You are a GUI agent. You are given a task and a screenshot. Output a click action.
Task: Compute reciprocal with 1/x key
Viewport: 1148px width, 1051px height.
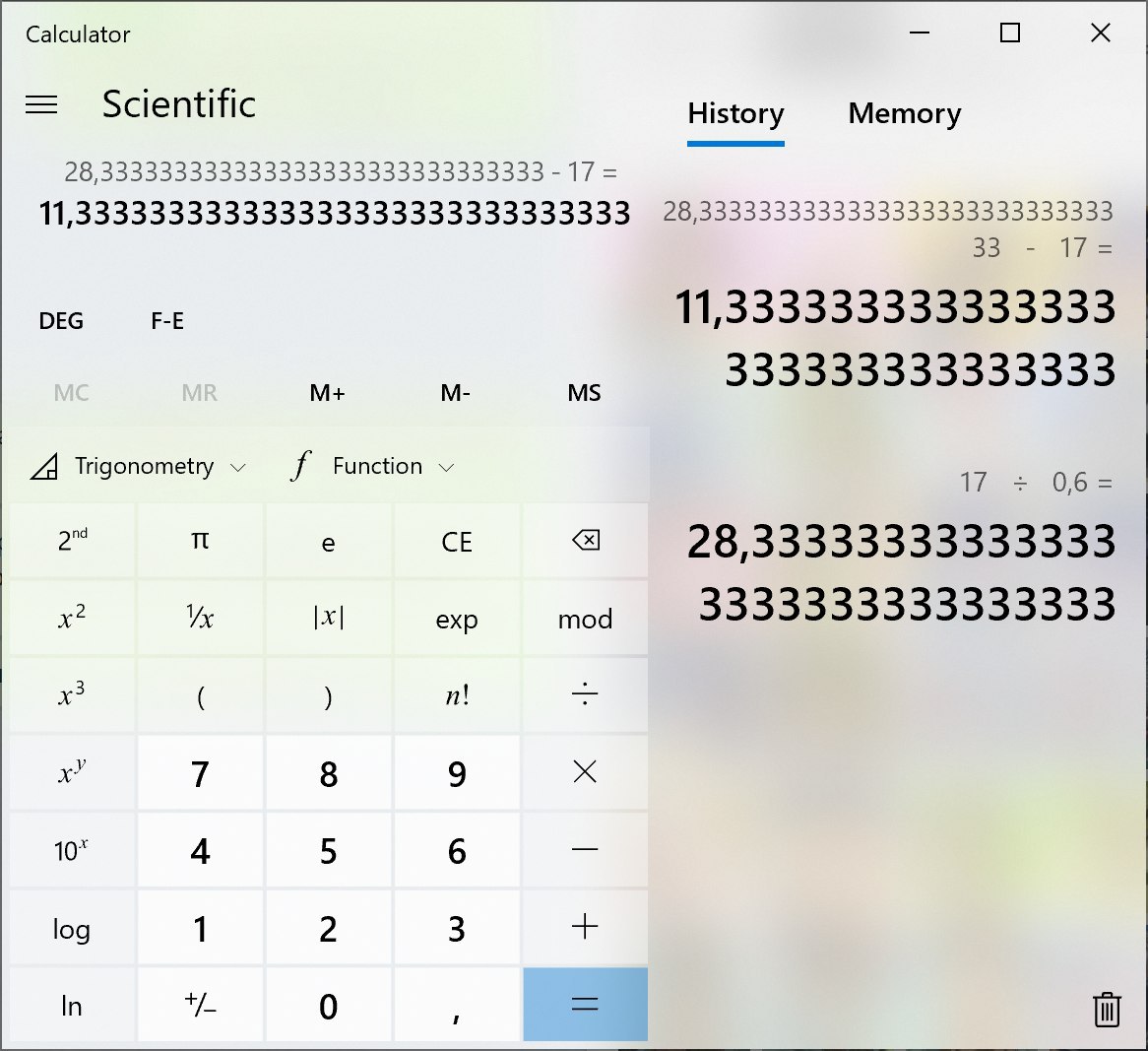coord(200,619)
